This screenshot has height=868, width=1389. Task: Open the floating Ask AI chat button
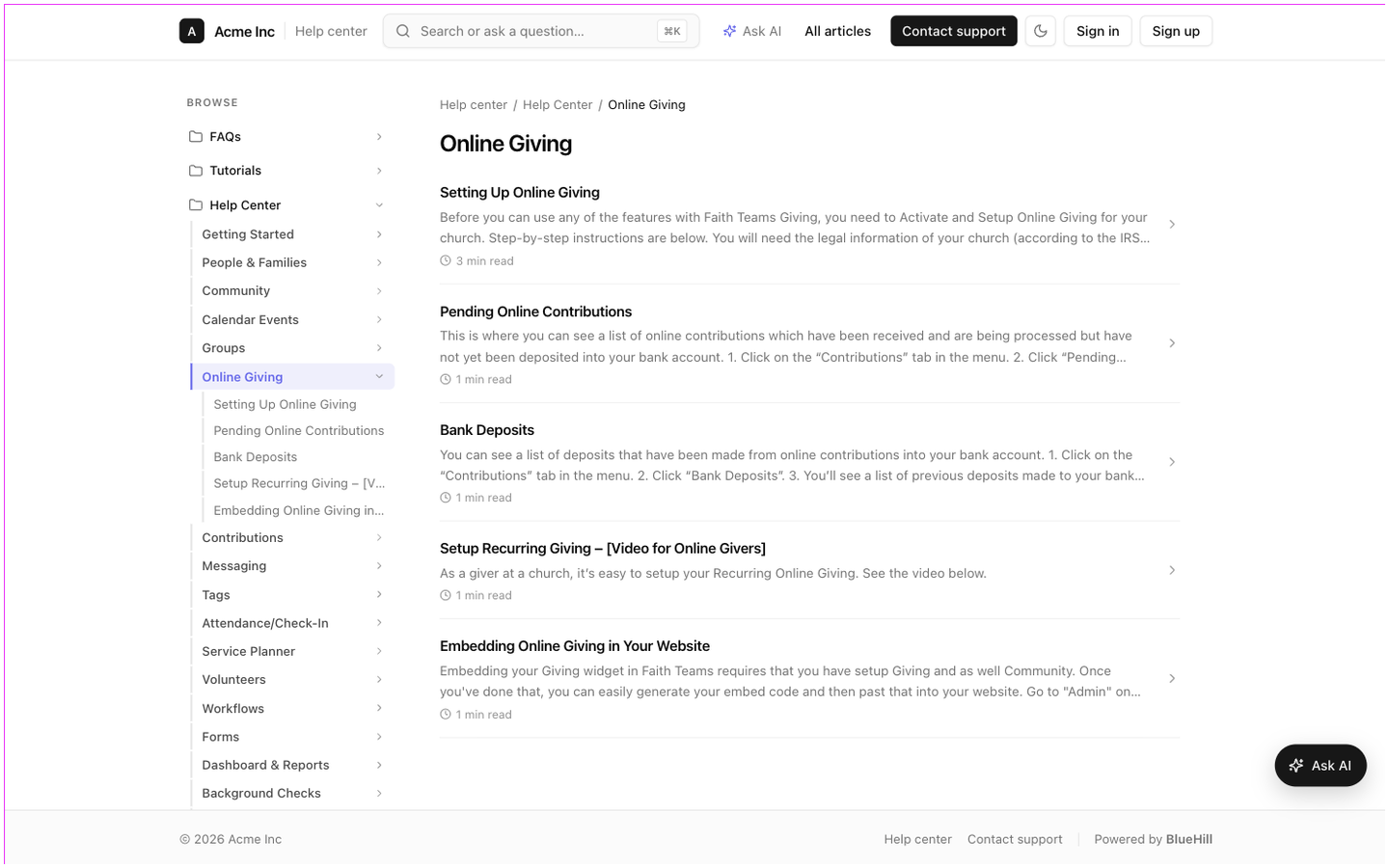(1321, 766)
